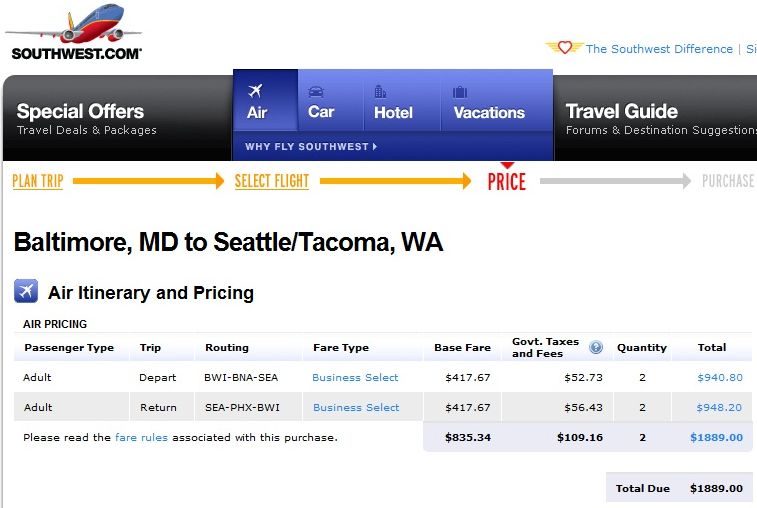This screenshot has height=508, width=757.
Task: Go back to the Plan Trip step
Action: [38, 181]
